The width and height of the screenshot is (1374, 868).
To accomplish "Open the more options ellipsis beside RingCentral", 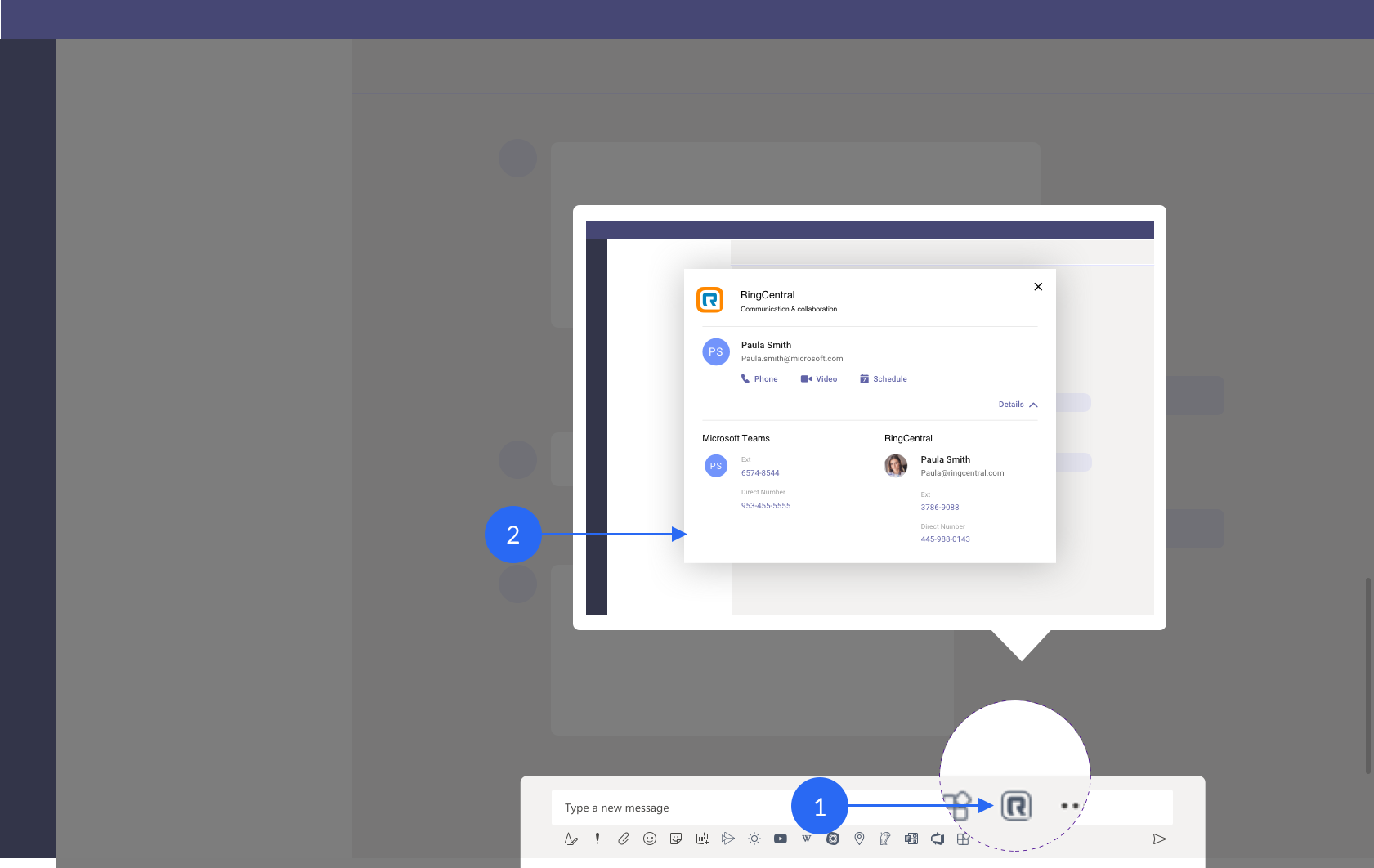I will 1070,806.
